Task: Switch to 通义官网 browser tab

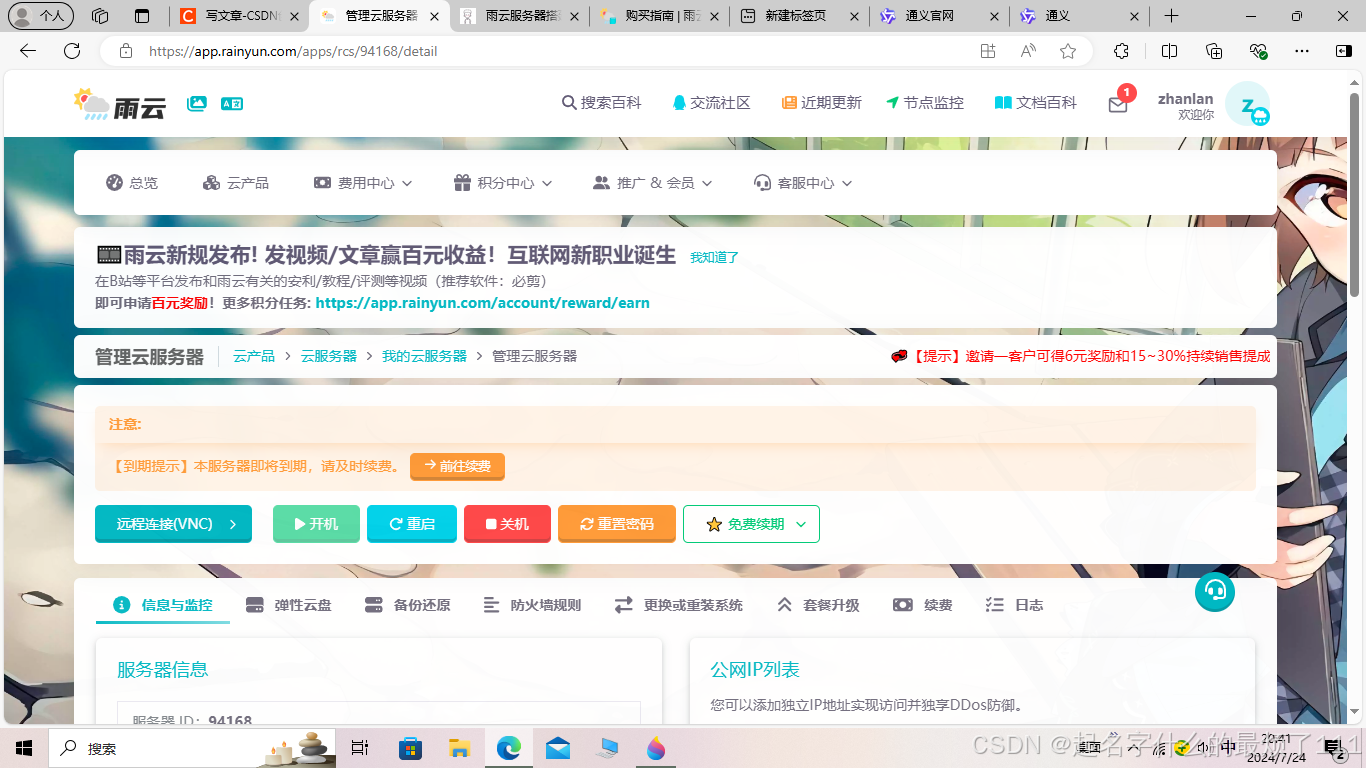Action: tap(938, 16)
